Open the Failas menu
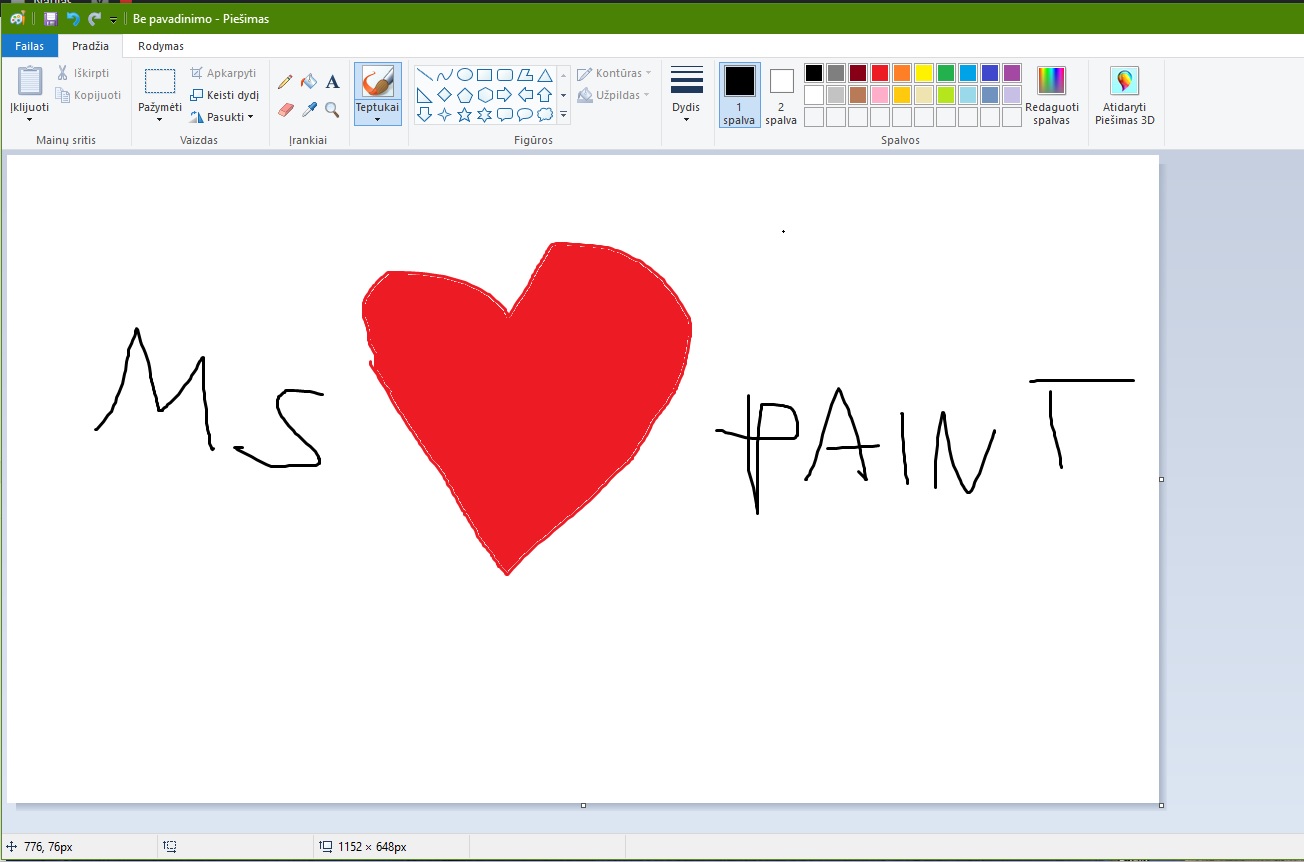1304x862 pixels. (29, 46)
